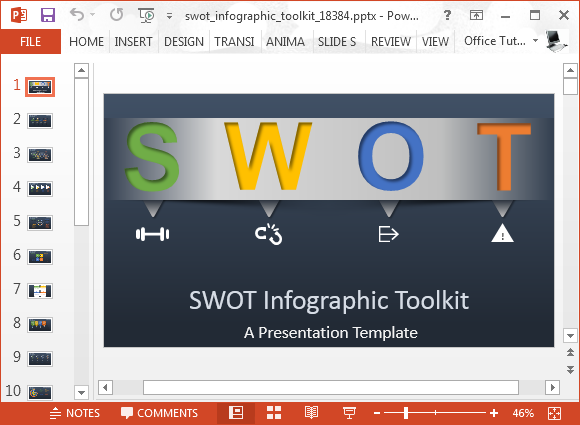The height and width of the screenshot is (425, 580).
Task: Open the SLIDE SHOW ribbon tab
Action: [x=337, y=41]
